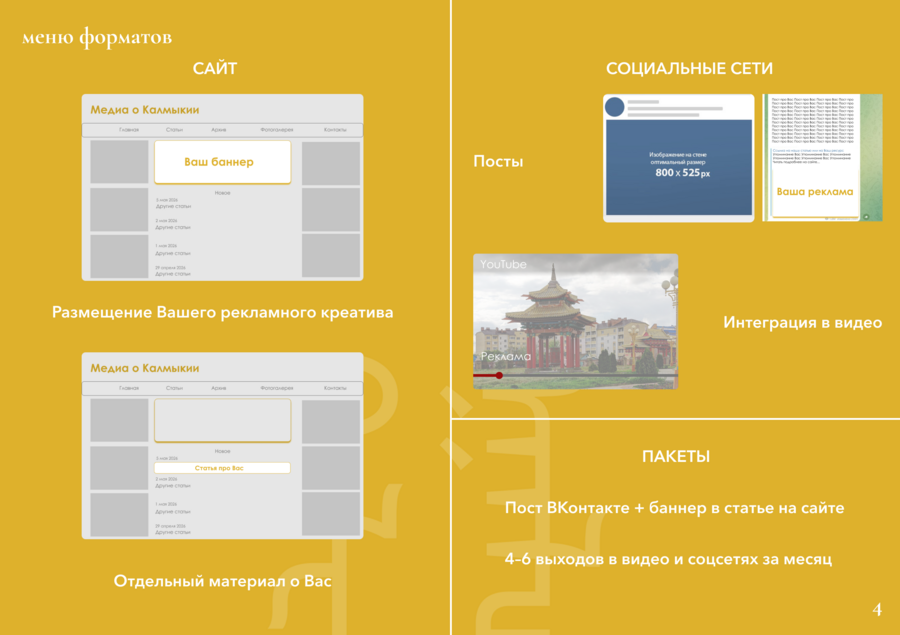Open the YouTube pagoda video thumbnail
Image resolution: width=900 pixels, height=635 pixels.
(x=576, y=322)
